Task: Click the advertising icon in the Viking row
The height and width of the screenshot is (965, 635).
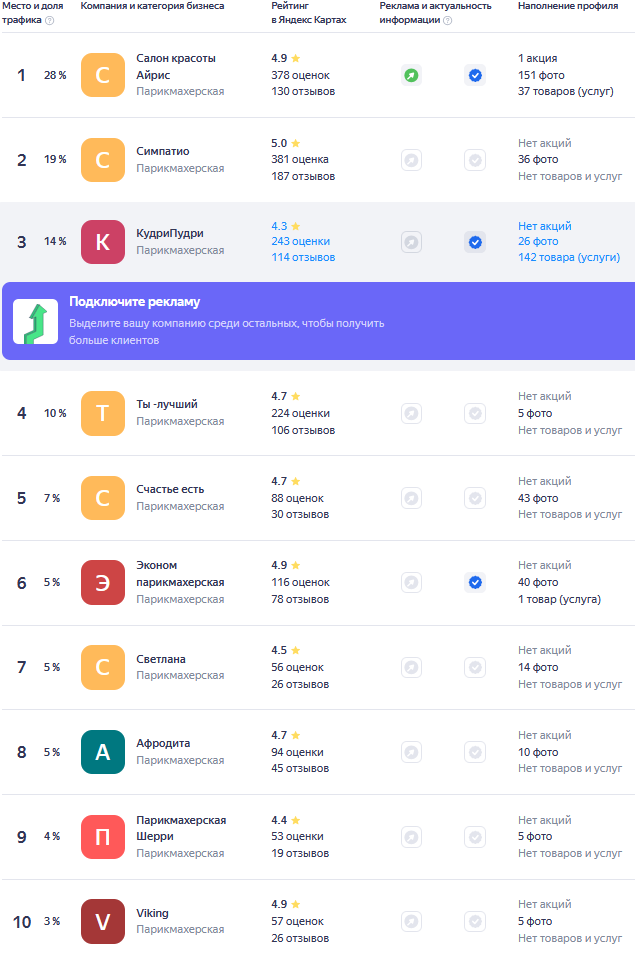Action: click(411, 921)
